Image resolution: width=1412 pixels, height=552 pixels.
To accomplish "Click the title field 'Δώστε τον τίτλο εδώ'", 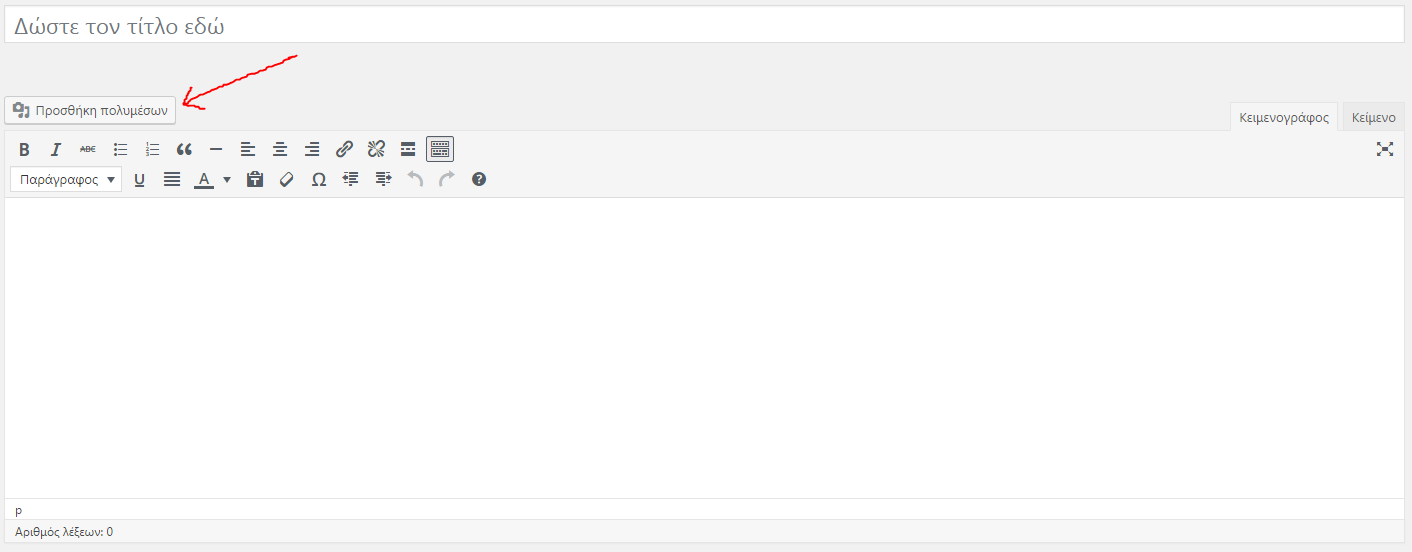I will click(704, 27).
